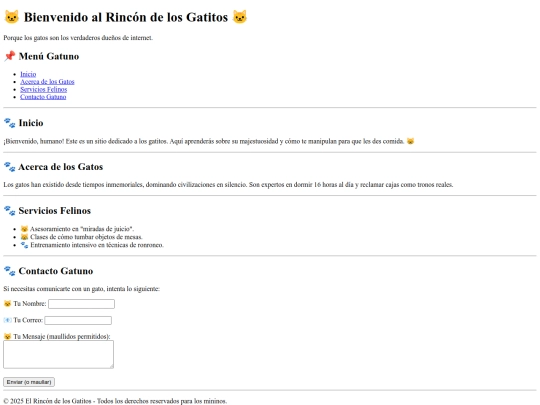
Task: Submit with Enviar (o maullar) button
Action: point(29,382)
